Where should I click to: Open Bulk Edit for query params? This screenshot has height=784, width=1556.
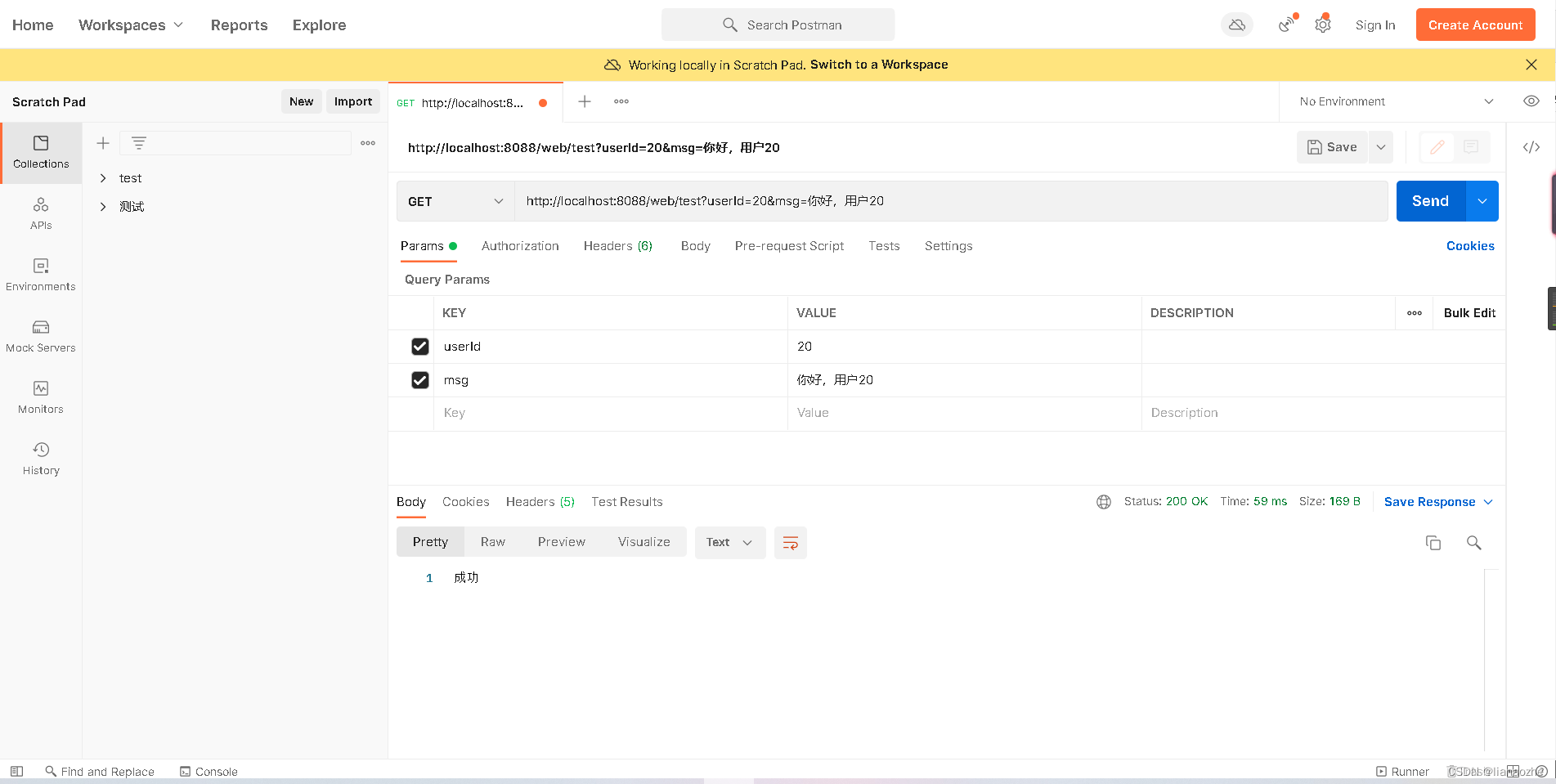1469,313
